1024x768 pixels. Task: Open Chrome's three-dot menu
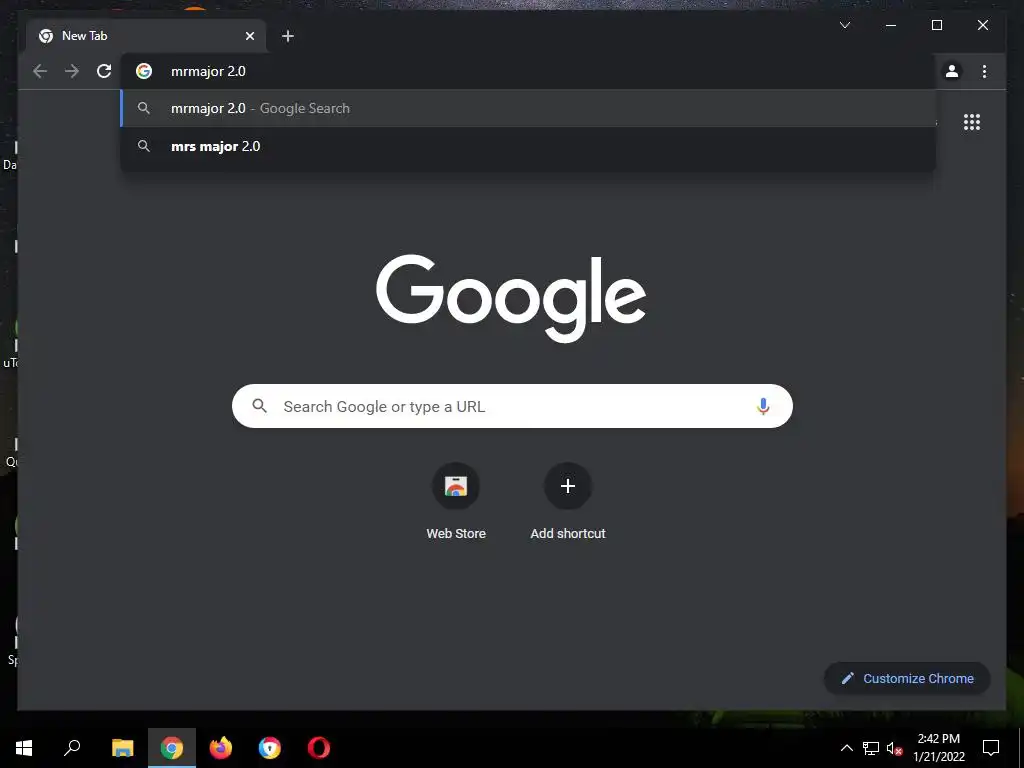(984, 71)
